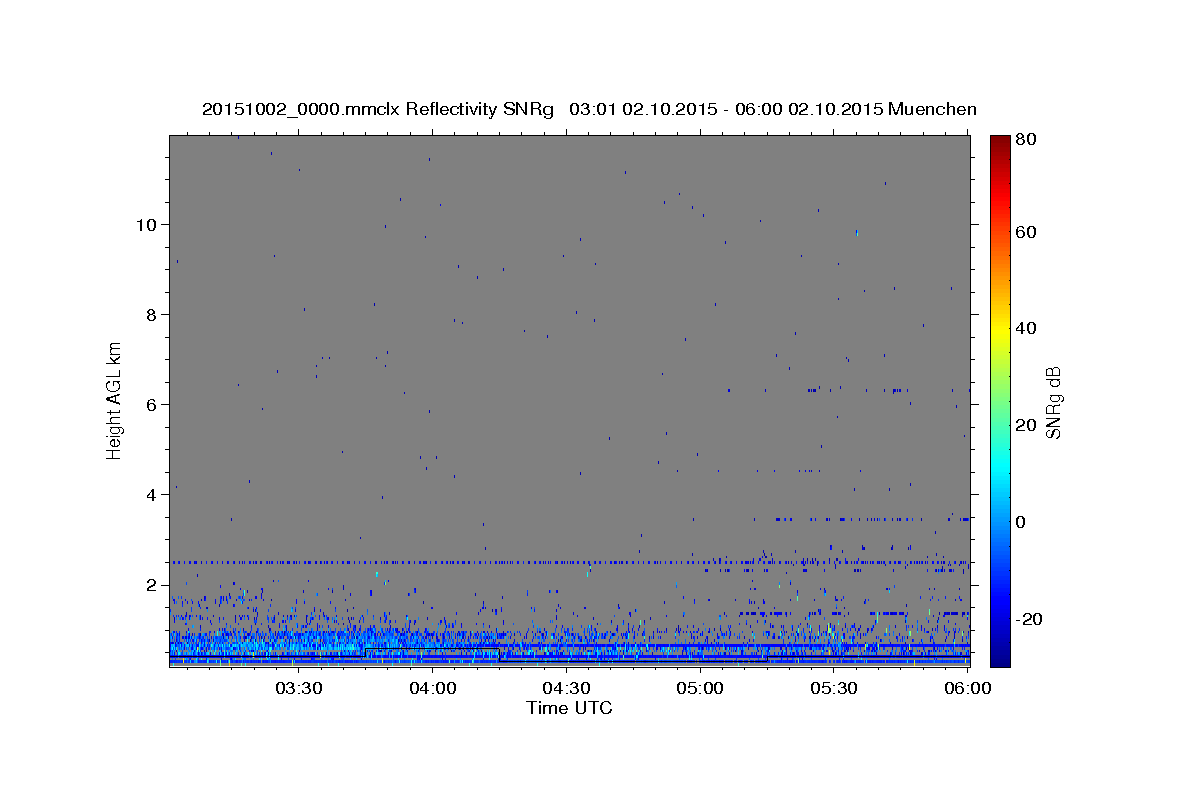Click the 05:30 time tick label
This screenshot has height=800, width=1200.
(x=834, y=688)
